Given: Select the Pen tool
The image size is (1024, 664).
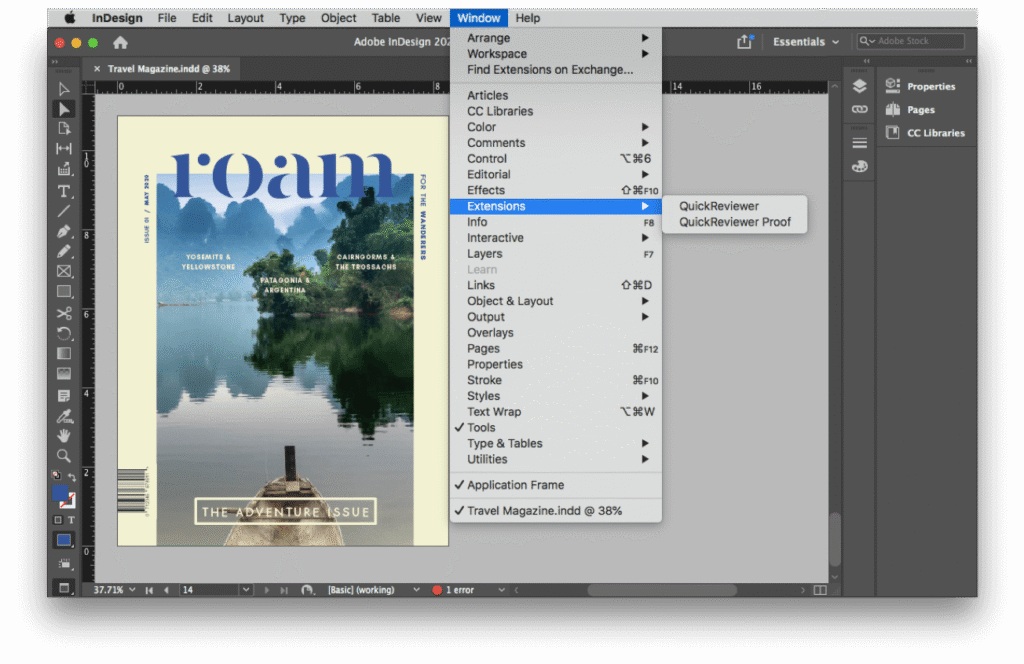Looking at the screenshot, I should 64,231.
